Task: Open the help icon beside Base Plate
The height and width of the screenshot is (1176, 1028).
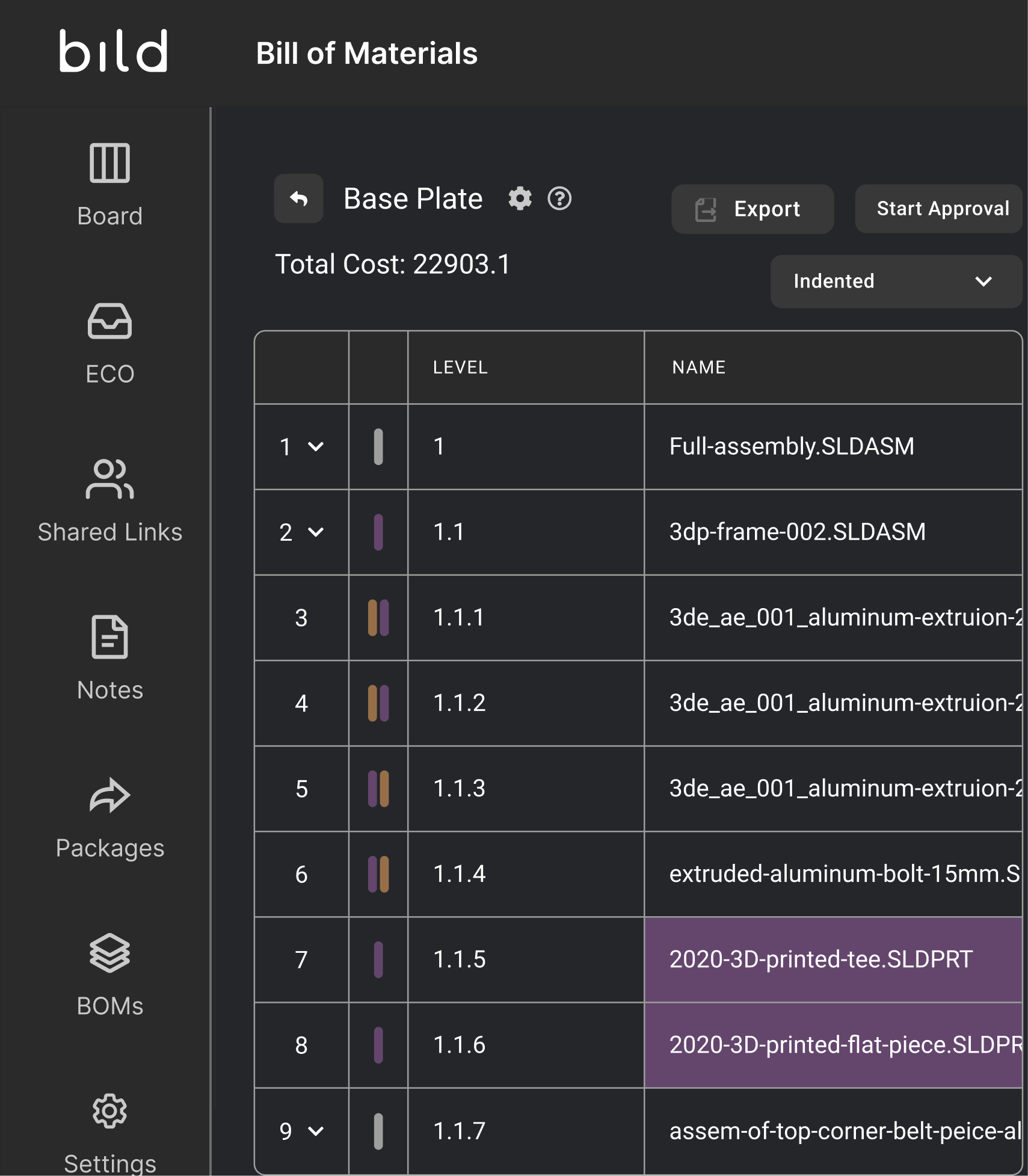Action: [559, 199]
